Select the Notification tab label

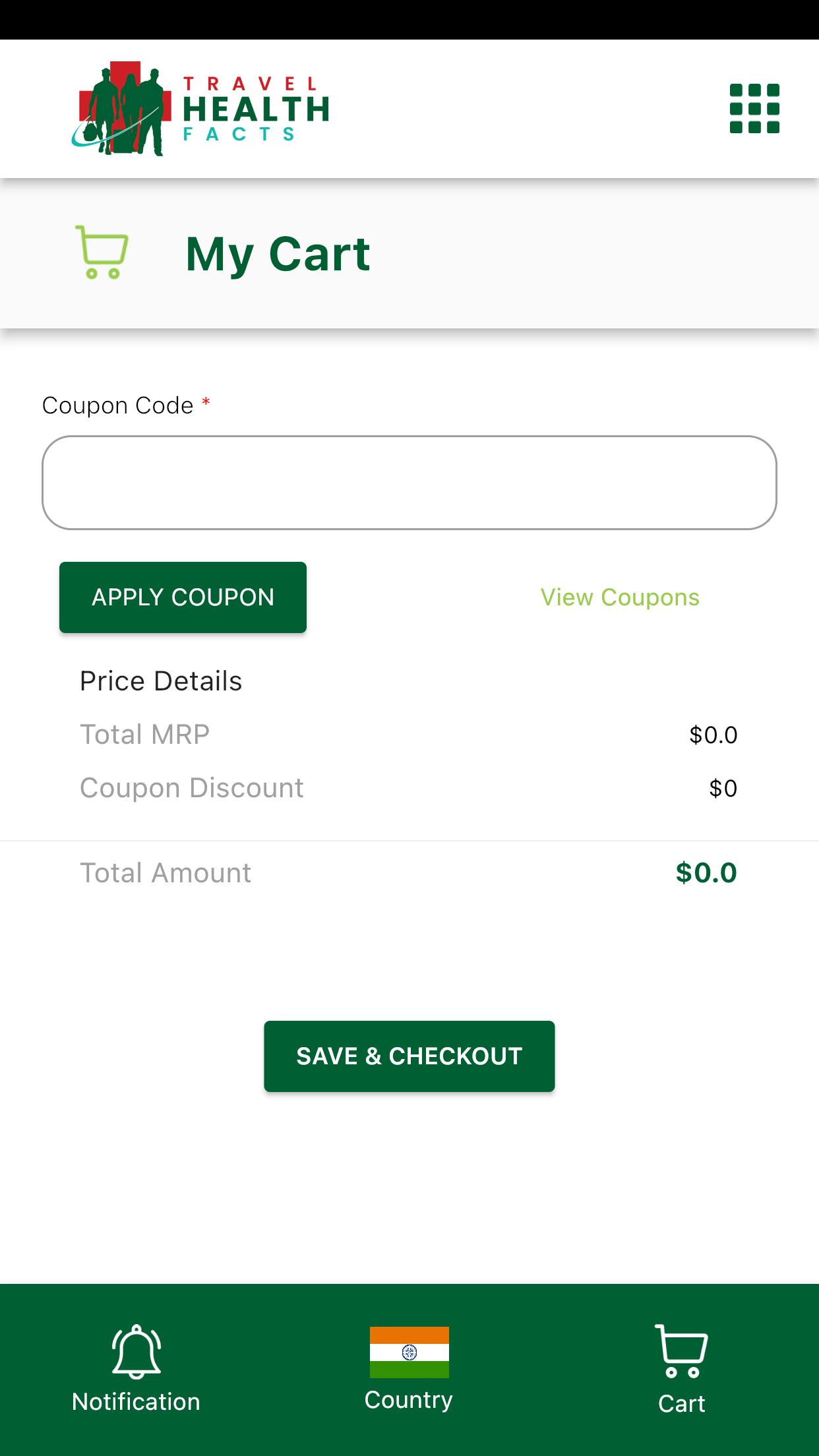[x=136, y=1402]
